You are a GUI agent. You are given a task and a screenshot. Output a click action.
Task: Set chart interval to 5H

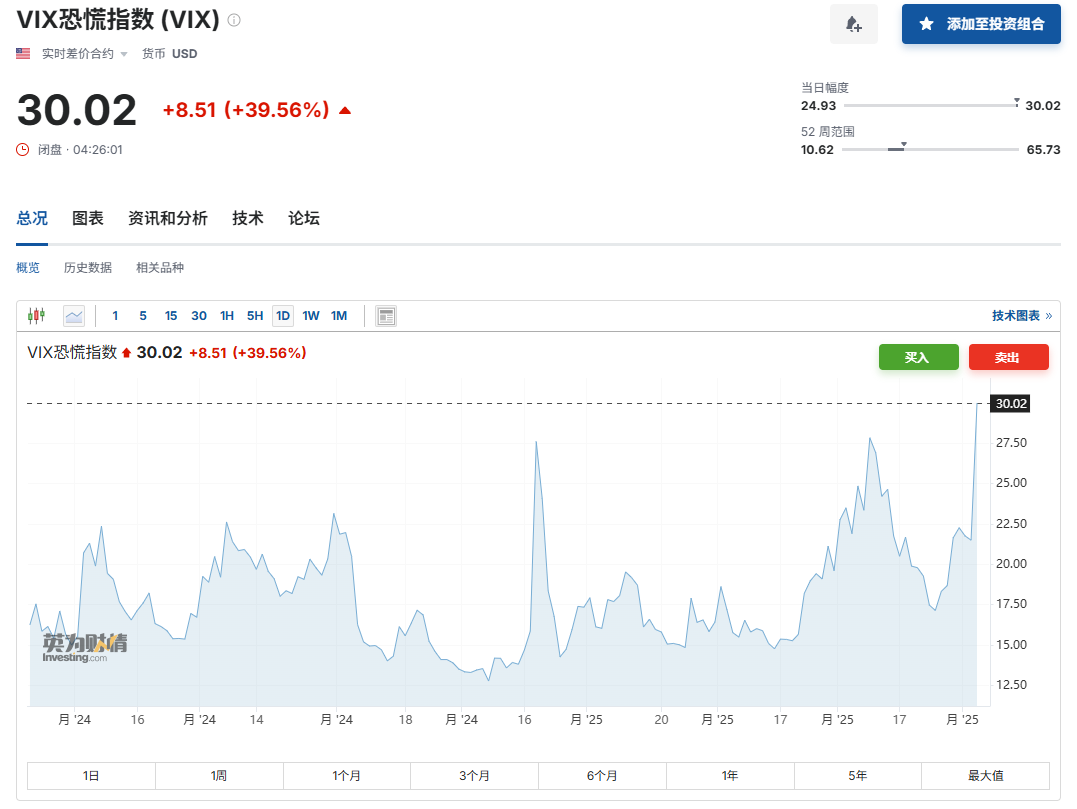click(x=255, y=316)
